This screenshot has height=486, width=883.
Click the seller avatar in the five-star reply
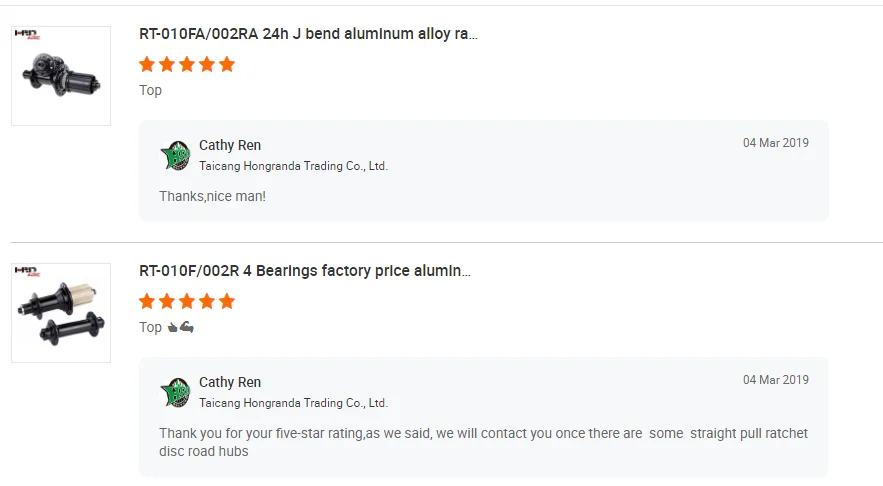[x=175, y=392]
